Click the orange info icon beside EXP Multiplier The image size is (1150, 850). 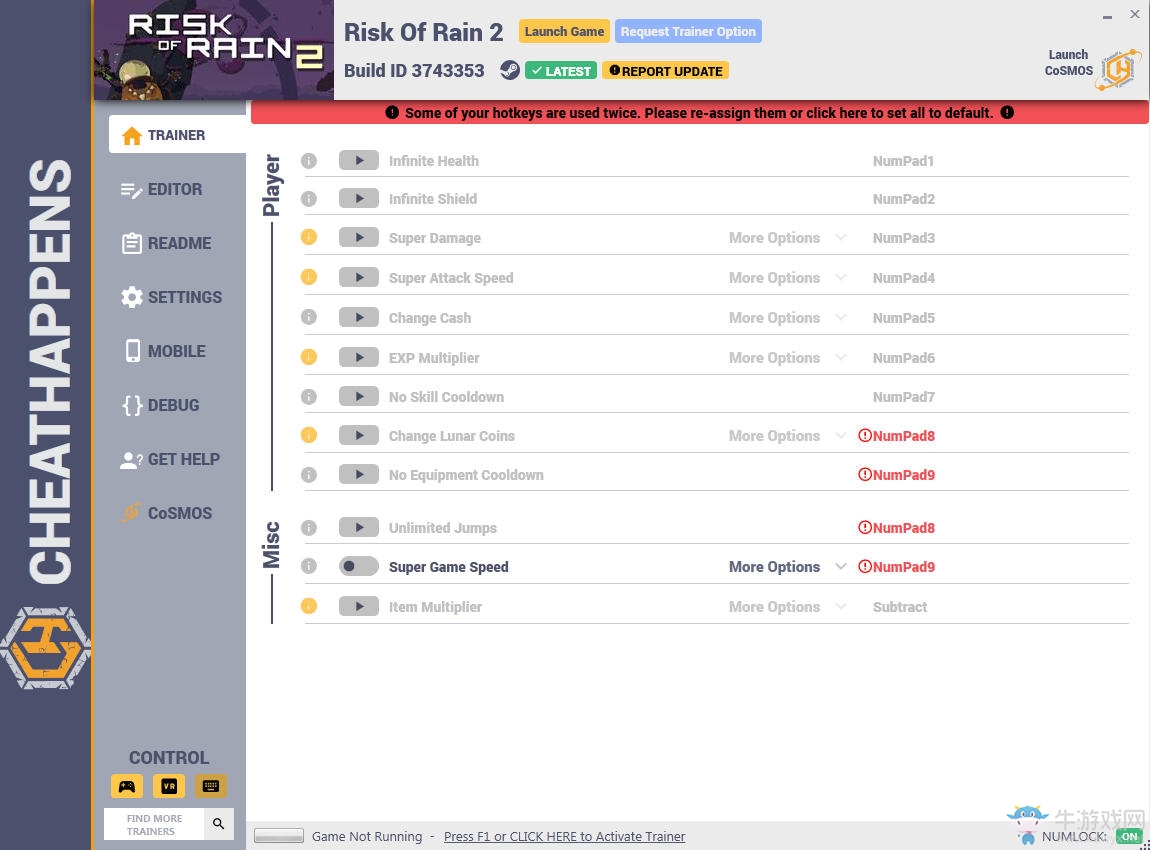coord(309,357)
